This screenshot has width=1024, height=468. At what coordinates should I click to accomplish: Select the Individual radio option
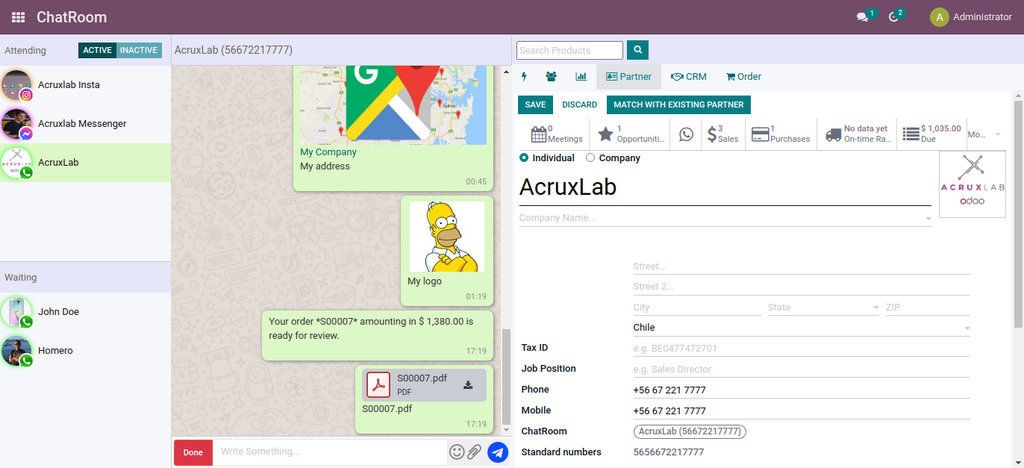point(524,158)
